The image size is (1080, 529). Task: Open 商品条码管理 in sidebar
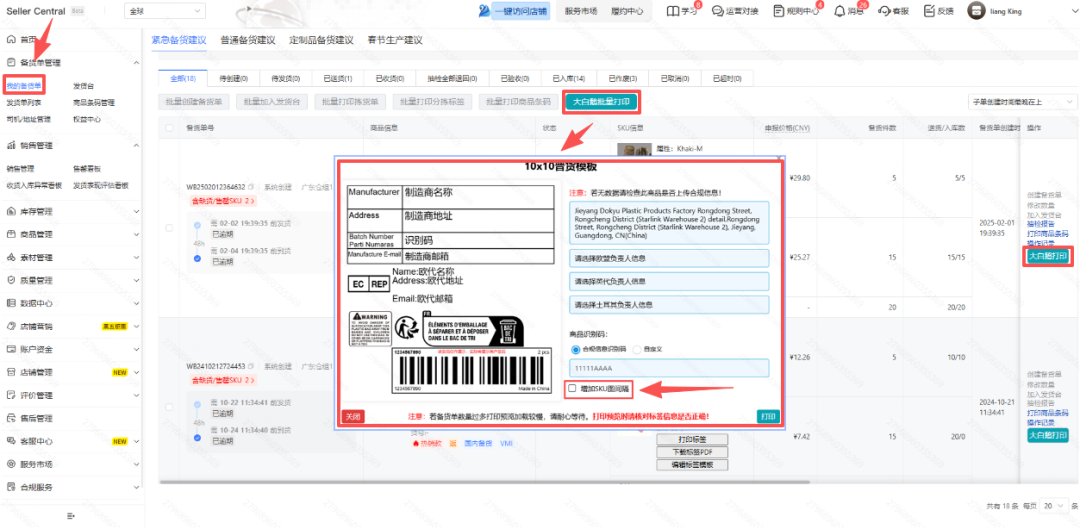tap(94, 103)
